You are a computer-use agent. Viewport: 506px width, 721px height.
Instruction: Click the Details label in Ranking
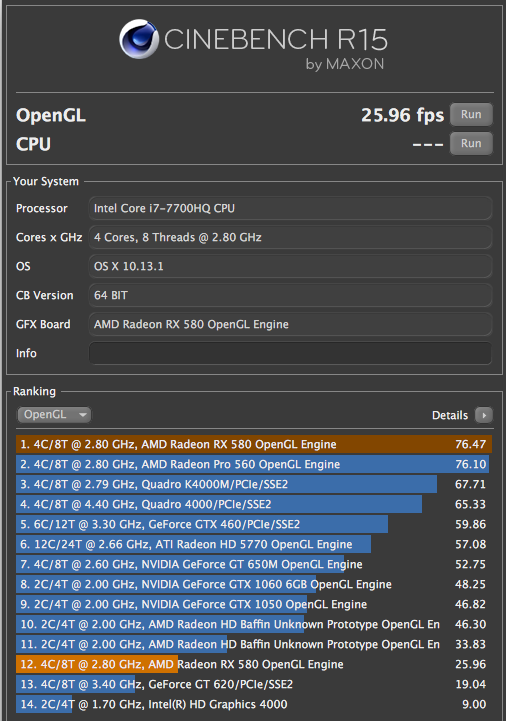[449, 415]
